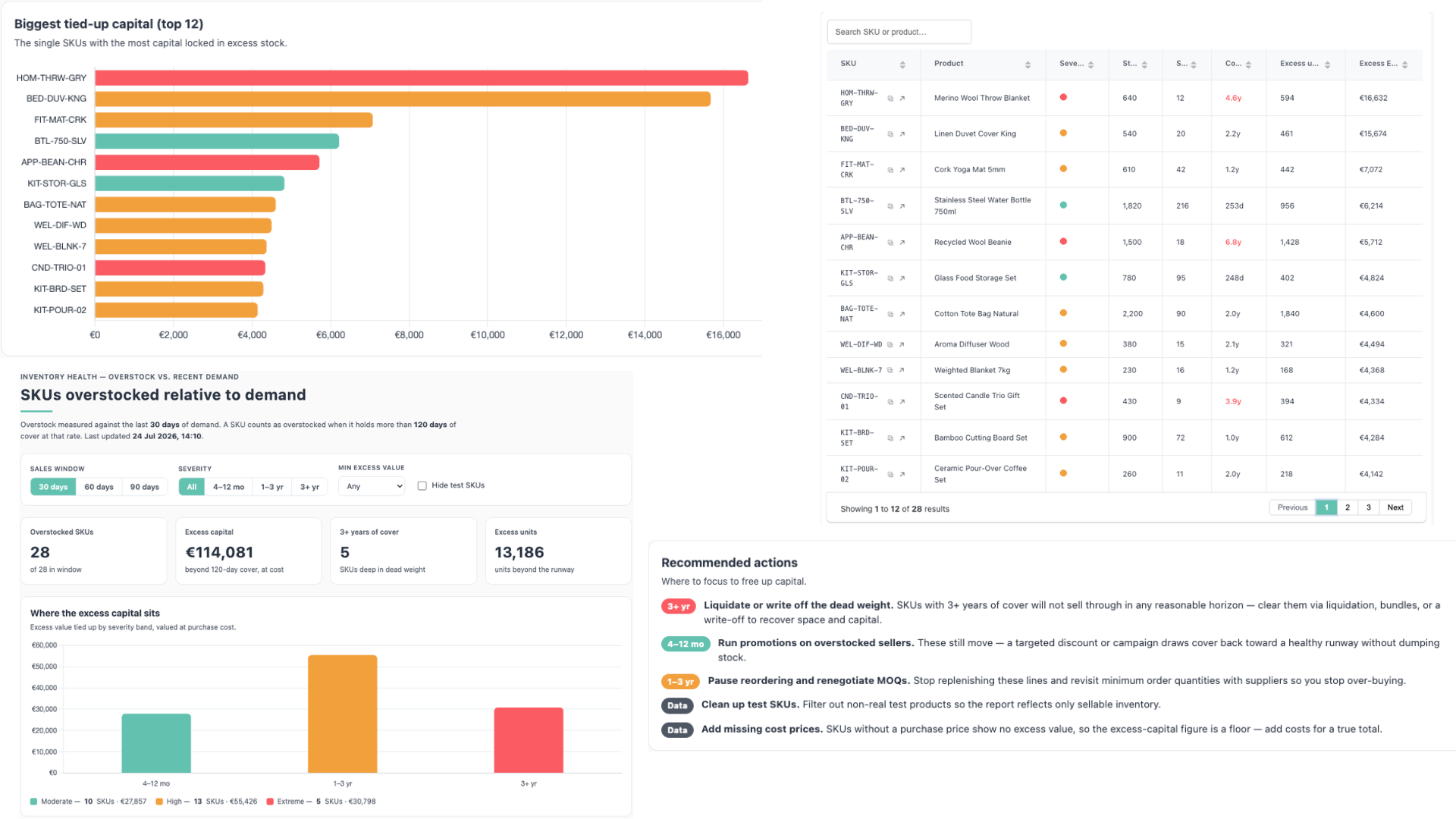The image size is (1456, 819).
Task: Open BAG-TOTE-NAT via its arrow link icon
Action: point(902,314)
